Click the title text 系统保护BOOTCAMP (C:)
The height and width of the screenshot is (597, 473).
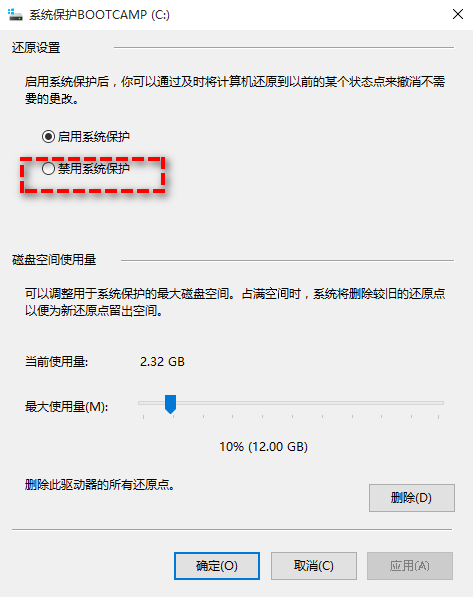click(x=99, y=14)
